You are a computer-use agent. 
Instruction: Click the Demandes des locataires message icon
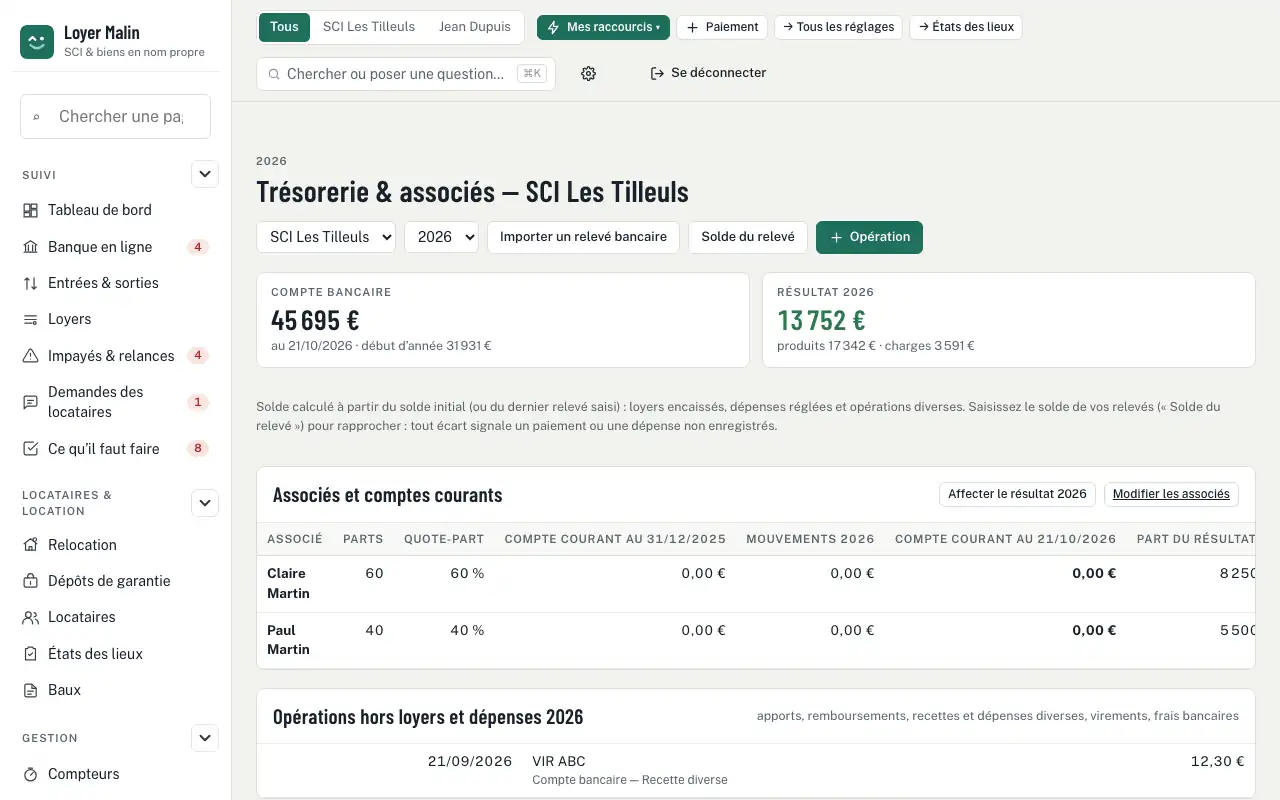(x=30, y=402)
